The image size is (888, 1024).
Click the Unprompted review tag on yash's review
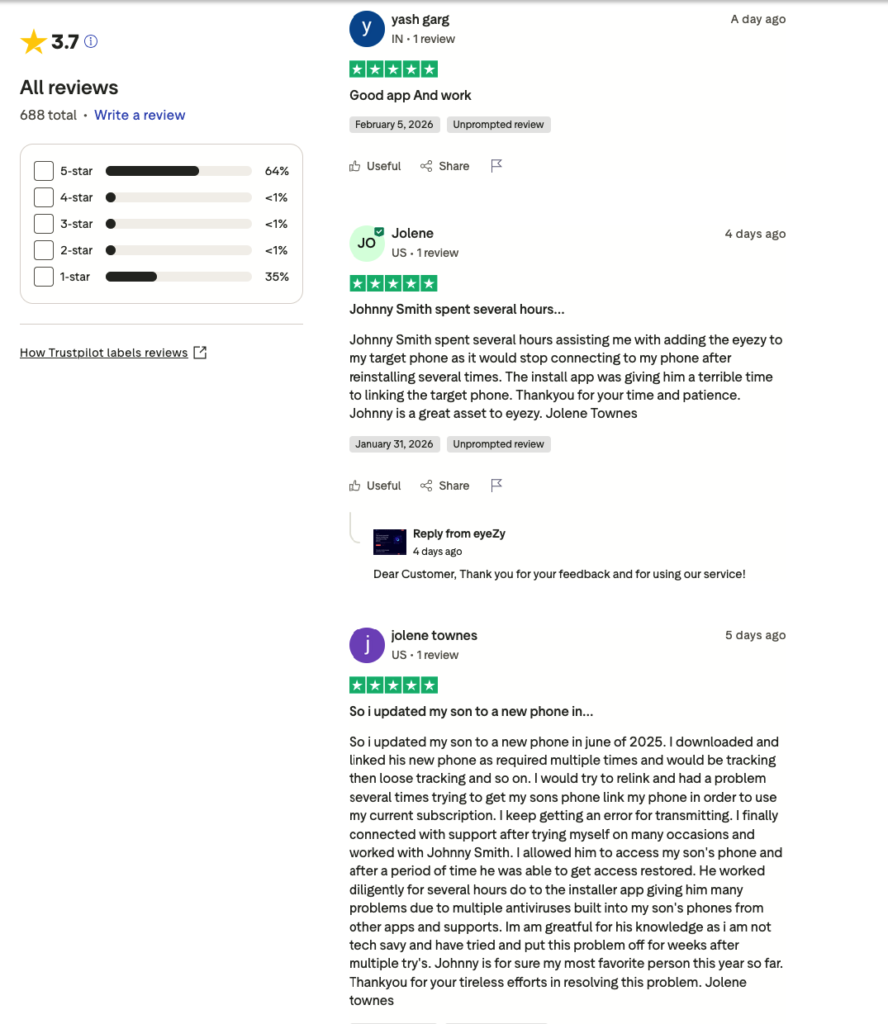tap(498, 125)
